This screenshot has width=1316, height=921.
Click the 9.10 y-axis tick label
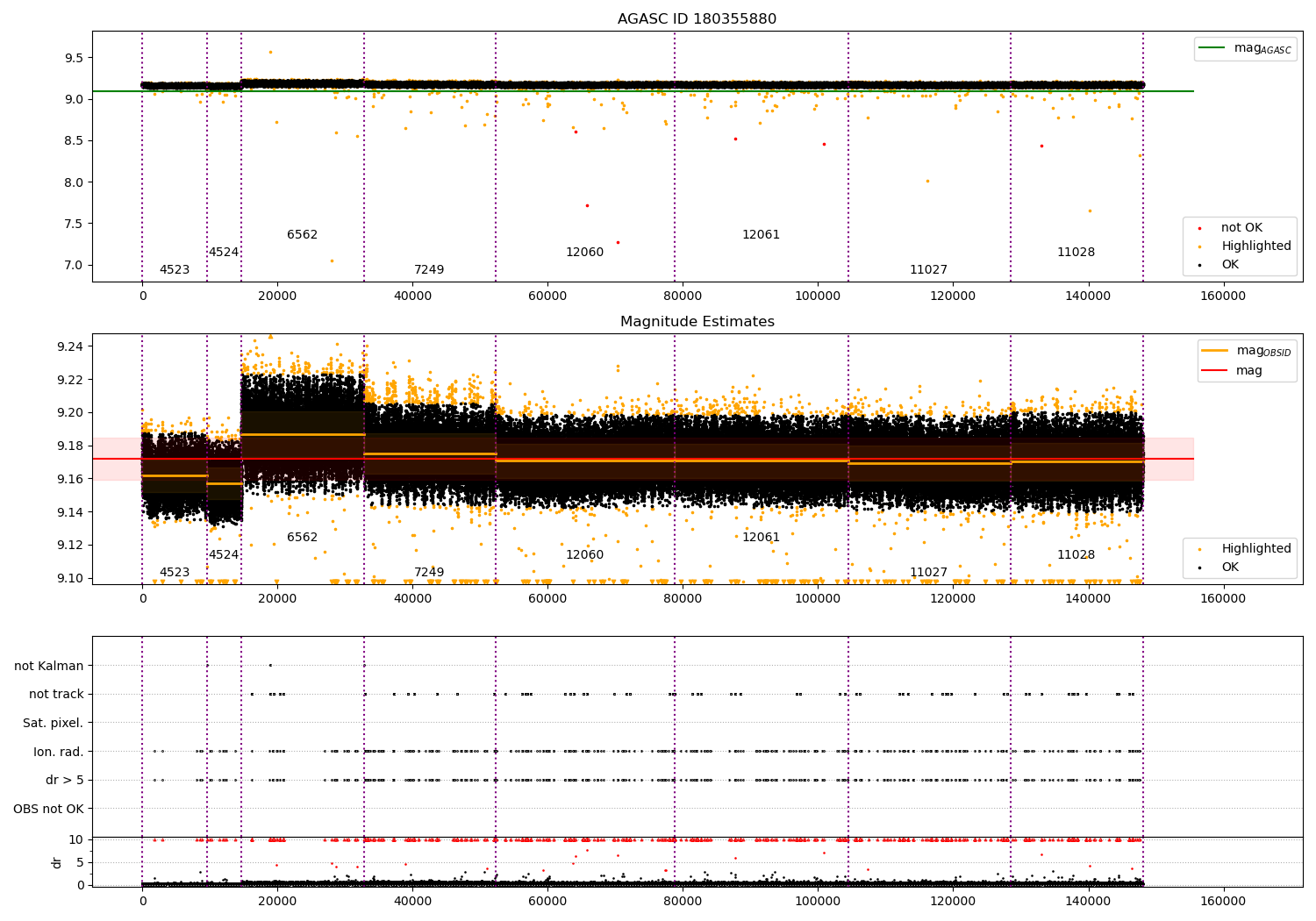click(70, 578)
